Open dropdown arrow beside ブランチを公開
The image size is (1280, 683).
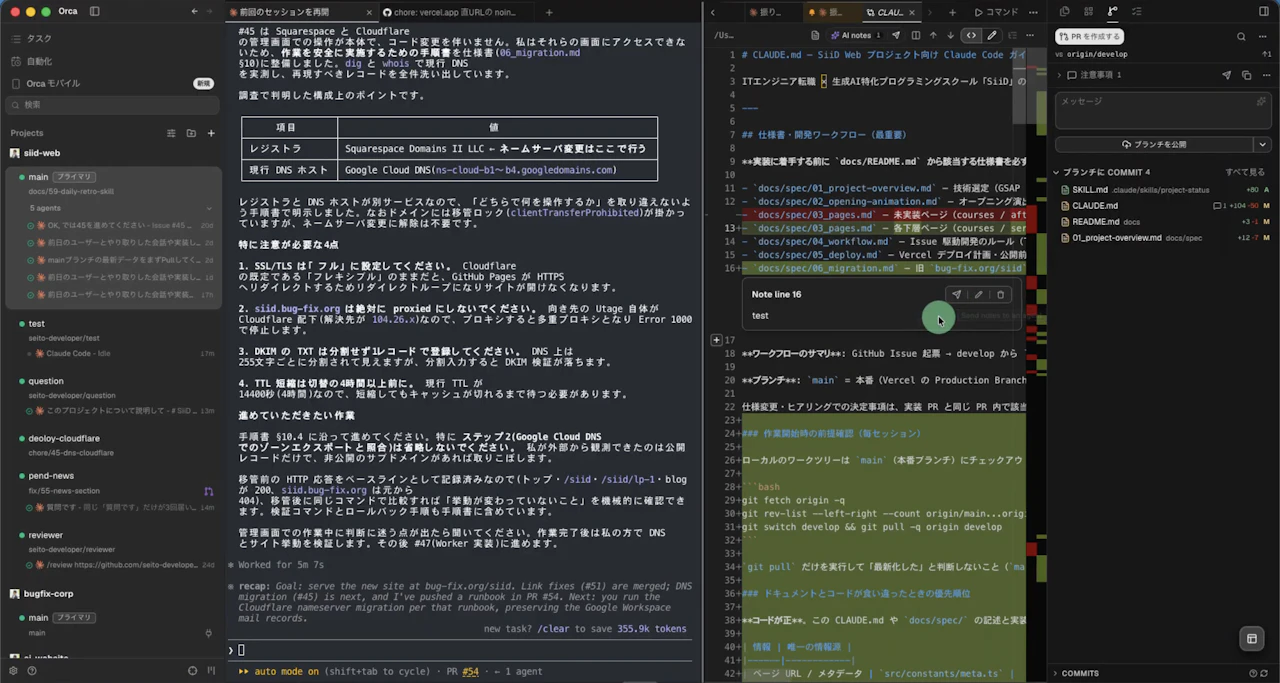tap(1262, 144)
